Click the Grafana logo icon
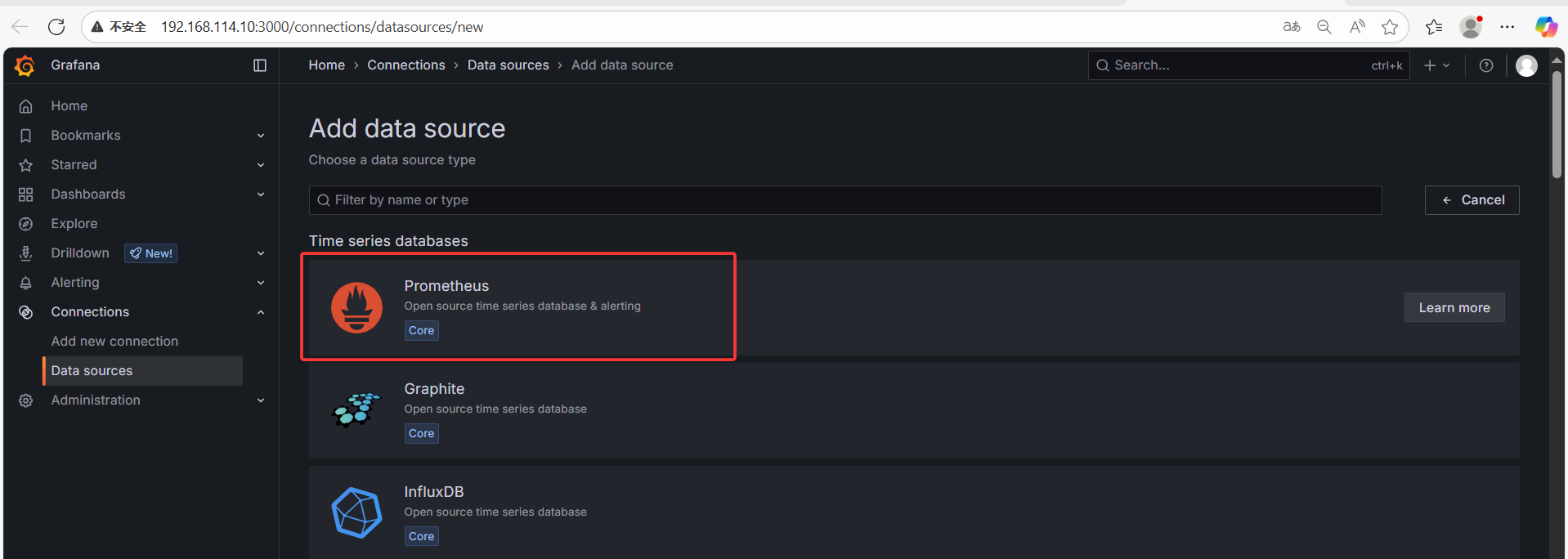The height and width of the screenshot is (559, 1568). [25, 65]
